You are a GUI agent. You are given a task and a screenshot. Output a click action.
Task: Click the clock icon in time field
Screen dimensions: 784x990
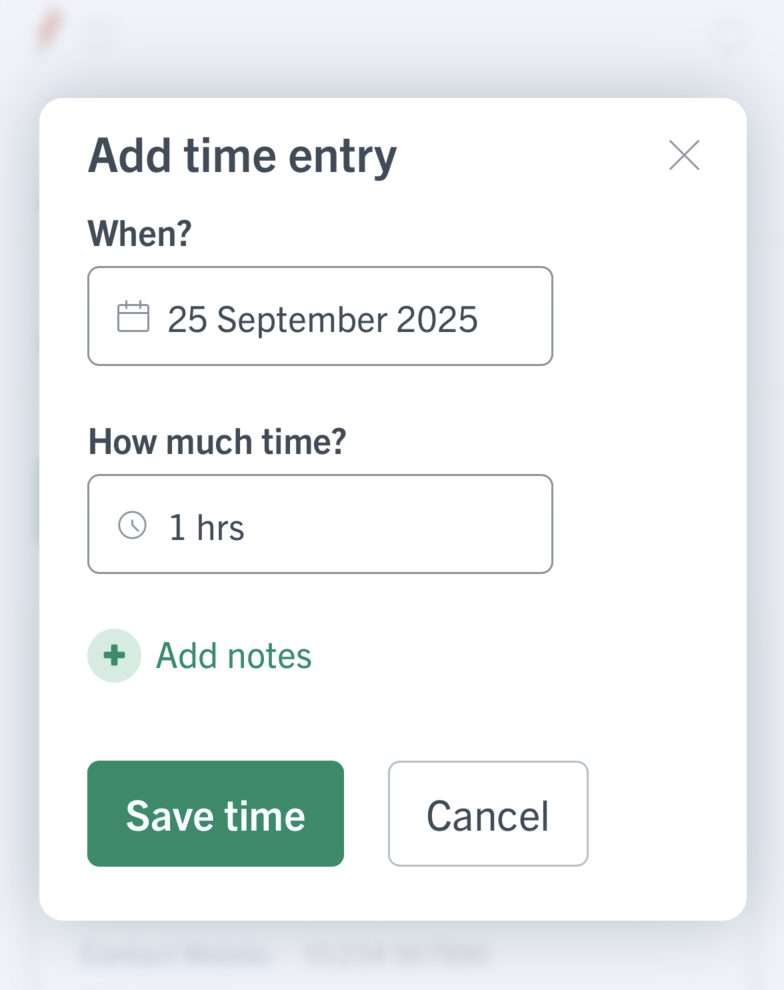click(x=133, y=525)
